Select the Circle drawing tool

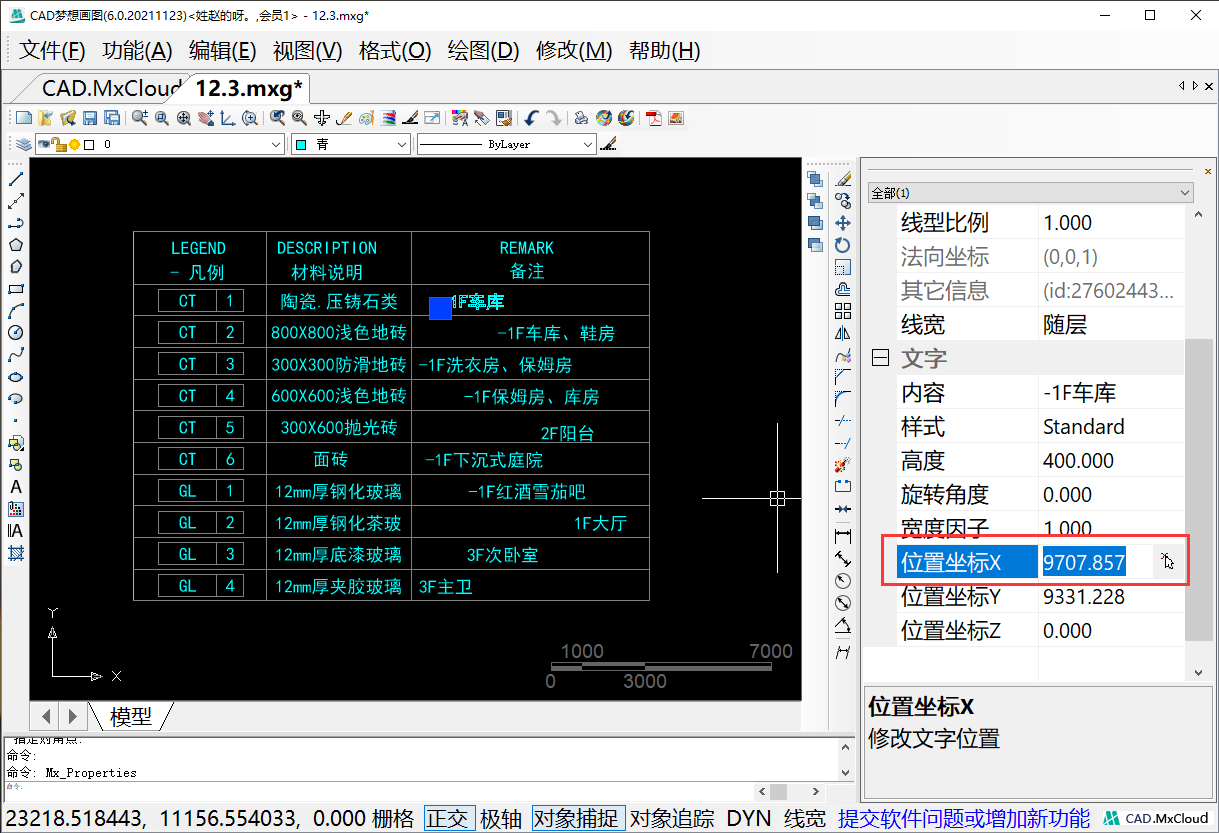pyautogui.click(x=16, y=333)
